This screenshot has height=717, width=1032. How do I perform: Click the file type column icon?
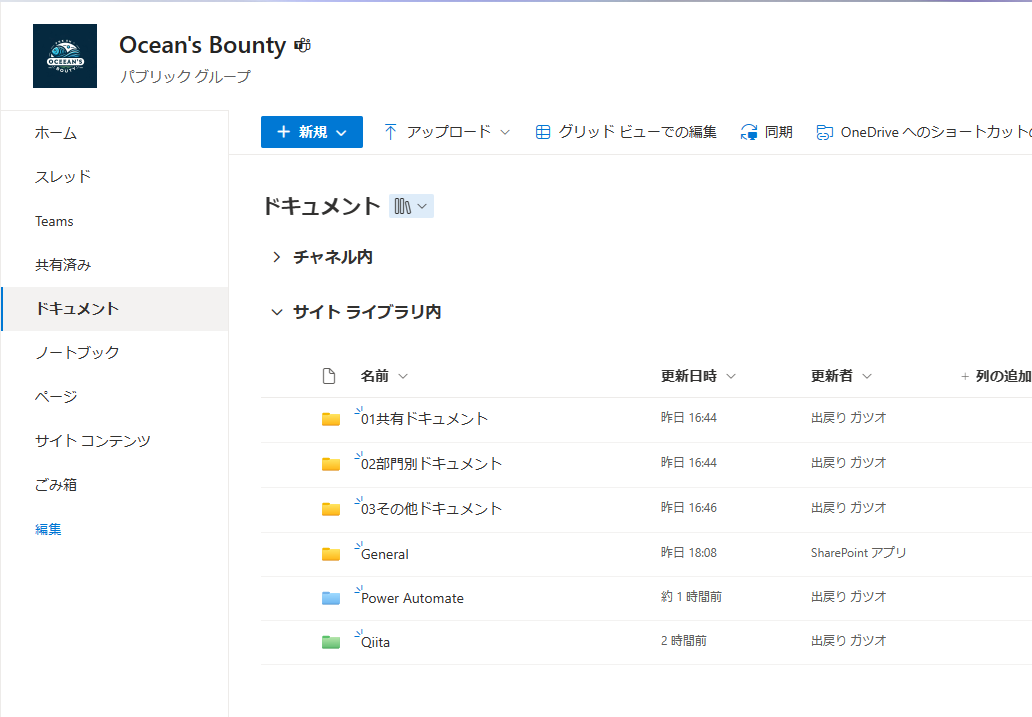click(329, 376)
